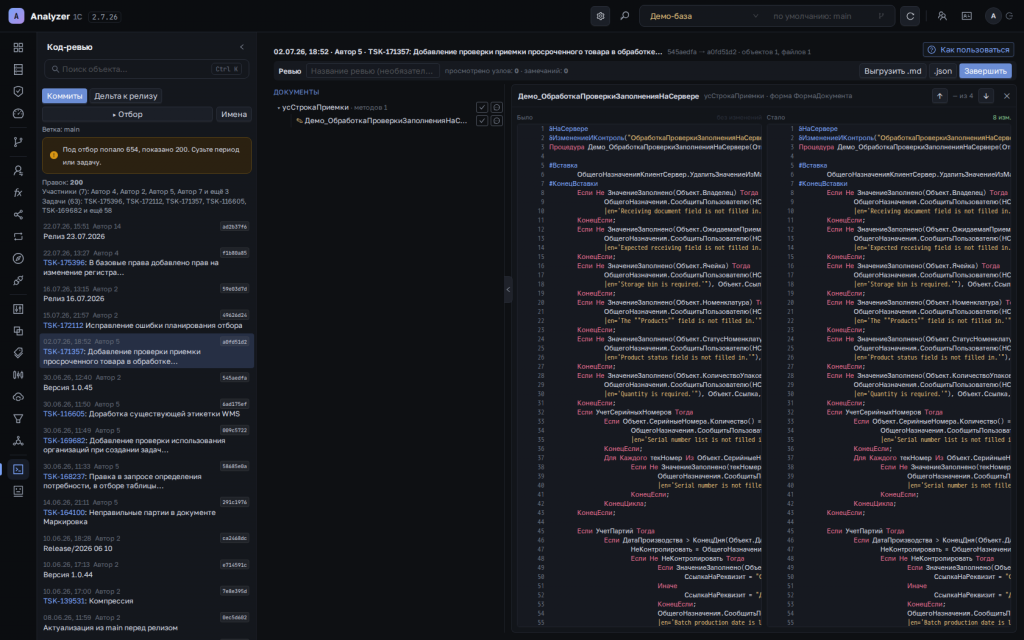Open the plug connector icon in sidebar
Screen dimensions: 1024x640
(x=18, y=281)
